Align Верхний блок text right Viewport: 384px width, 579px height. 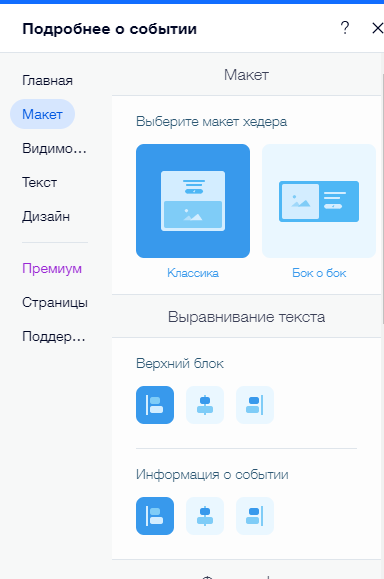point(255,405)
